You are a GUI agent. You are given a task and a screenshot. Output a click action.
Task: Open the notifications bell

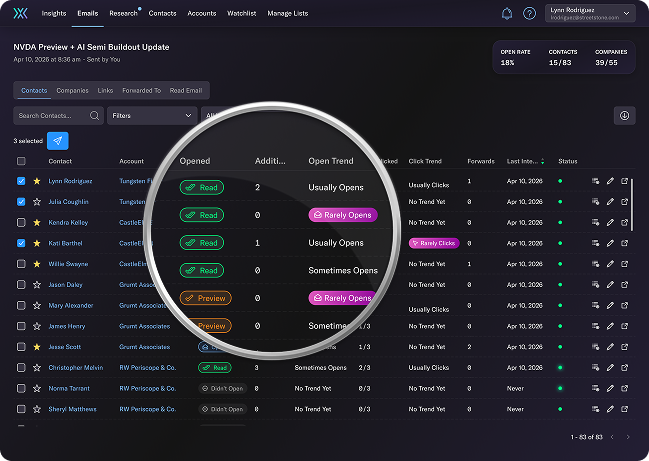[507, 14]
